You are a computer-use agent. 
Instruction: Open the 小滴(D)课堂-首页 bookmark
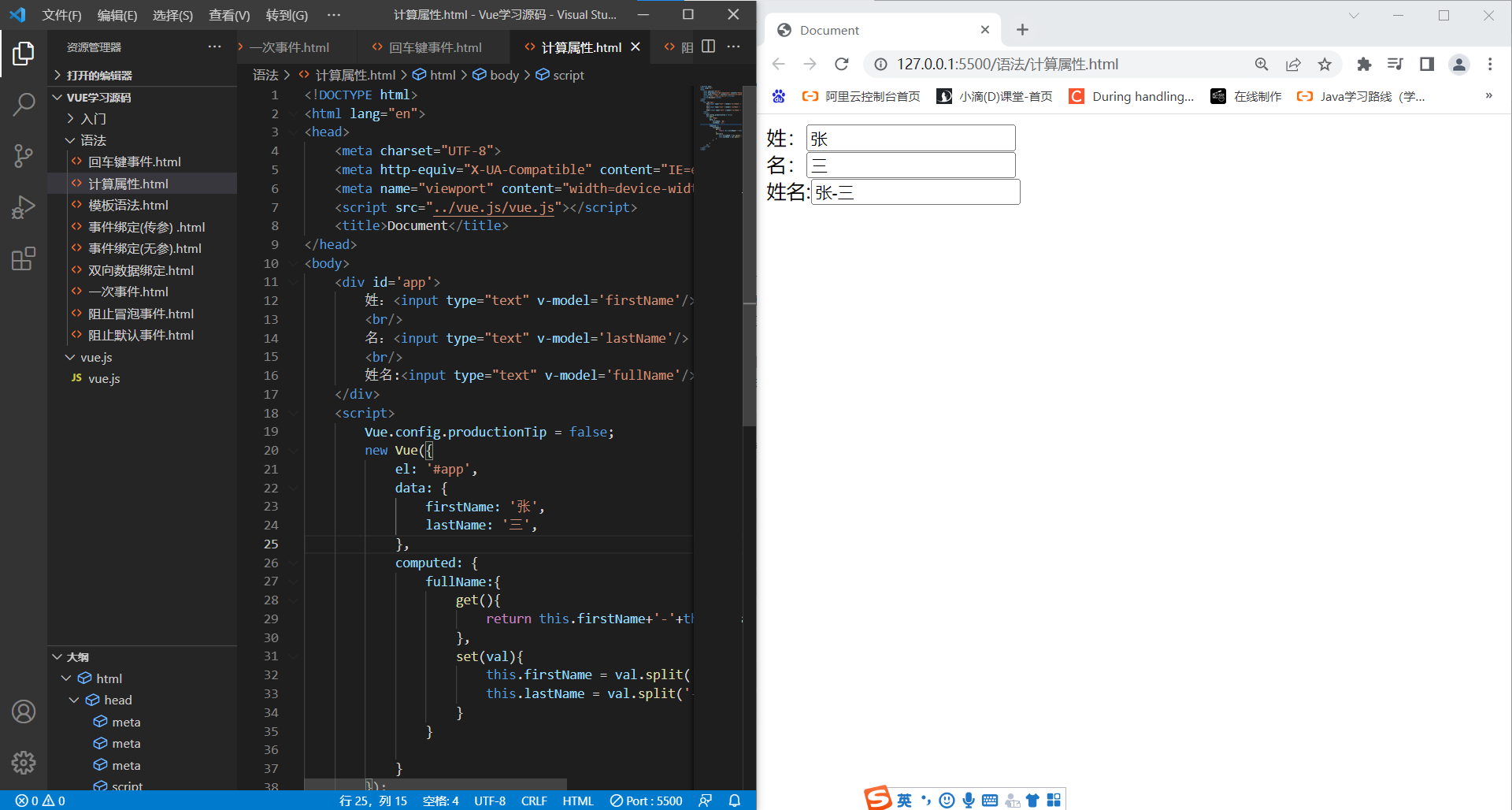995,96
